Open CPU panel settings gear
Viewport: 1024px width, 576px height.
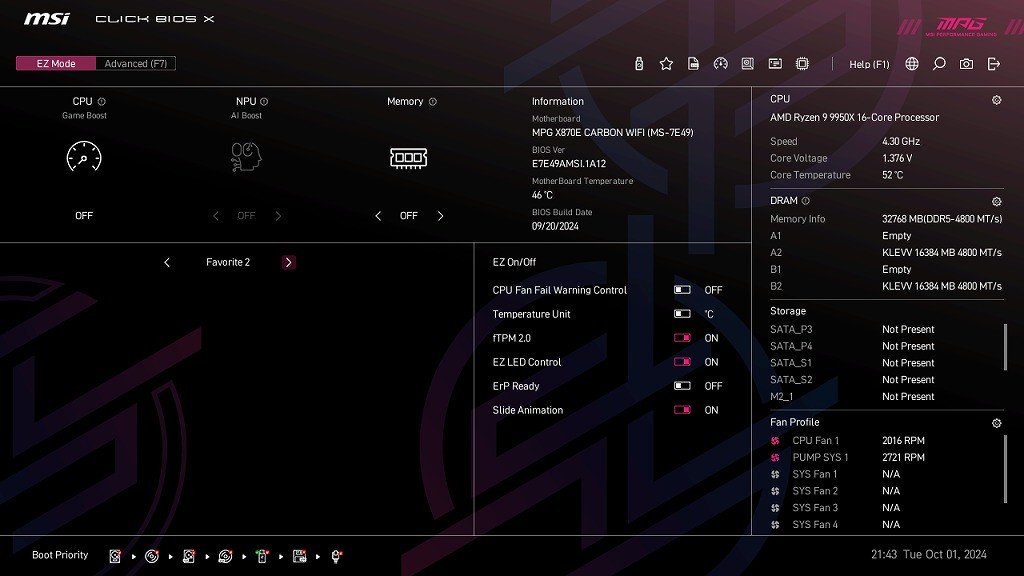997,100
